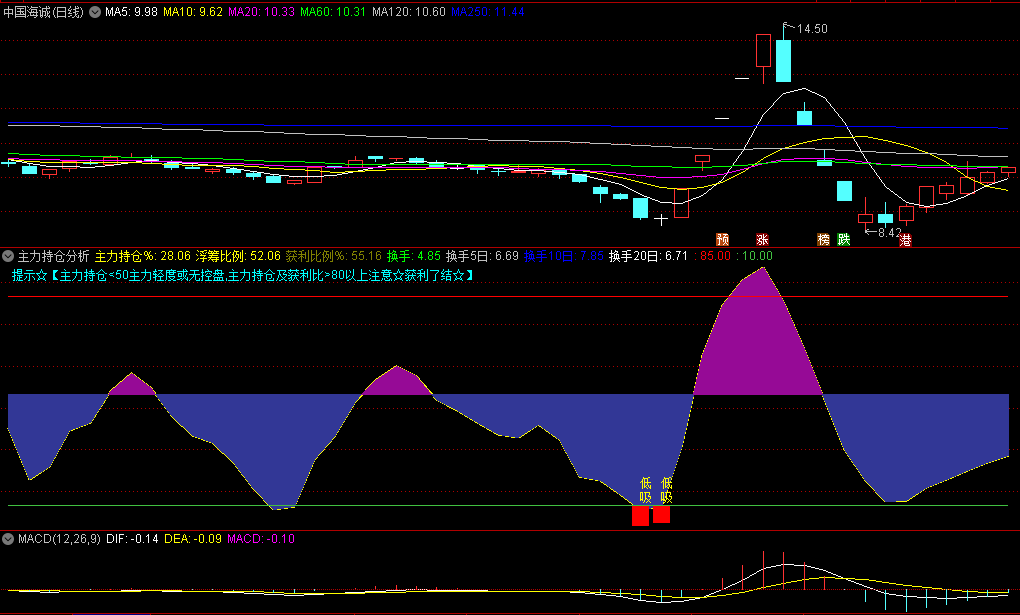1020x615 pixels.
Task: Click the 主力持仓%: 28.06 value
Action: point(142,256)
